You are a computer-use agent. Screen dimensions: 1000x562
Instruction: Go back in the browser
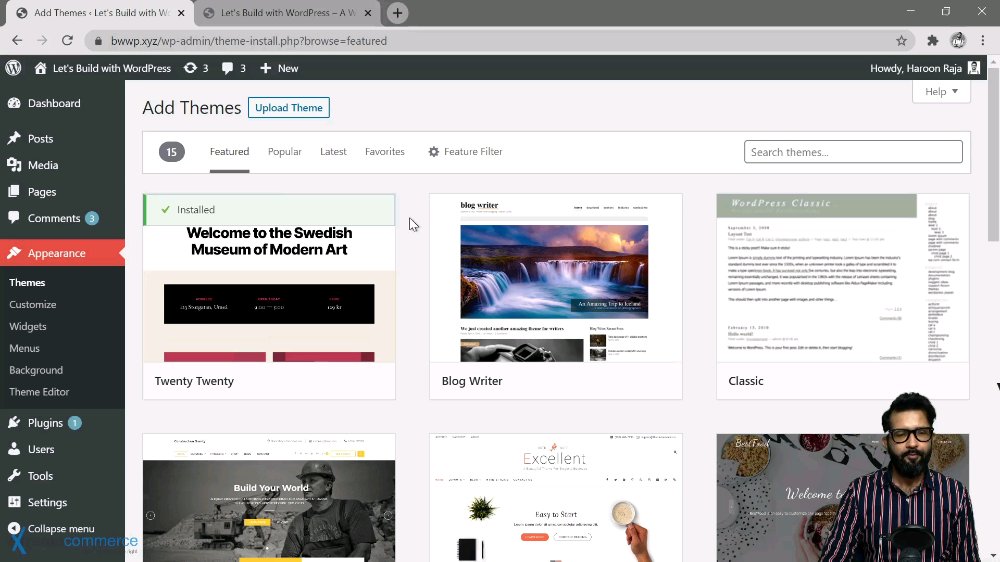[17, 40]
